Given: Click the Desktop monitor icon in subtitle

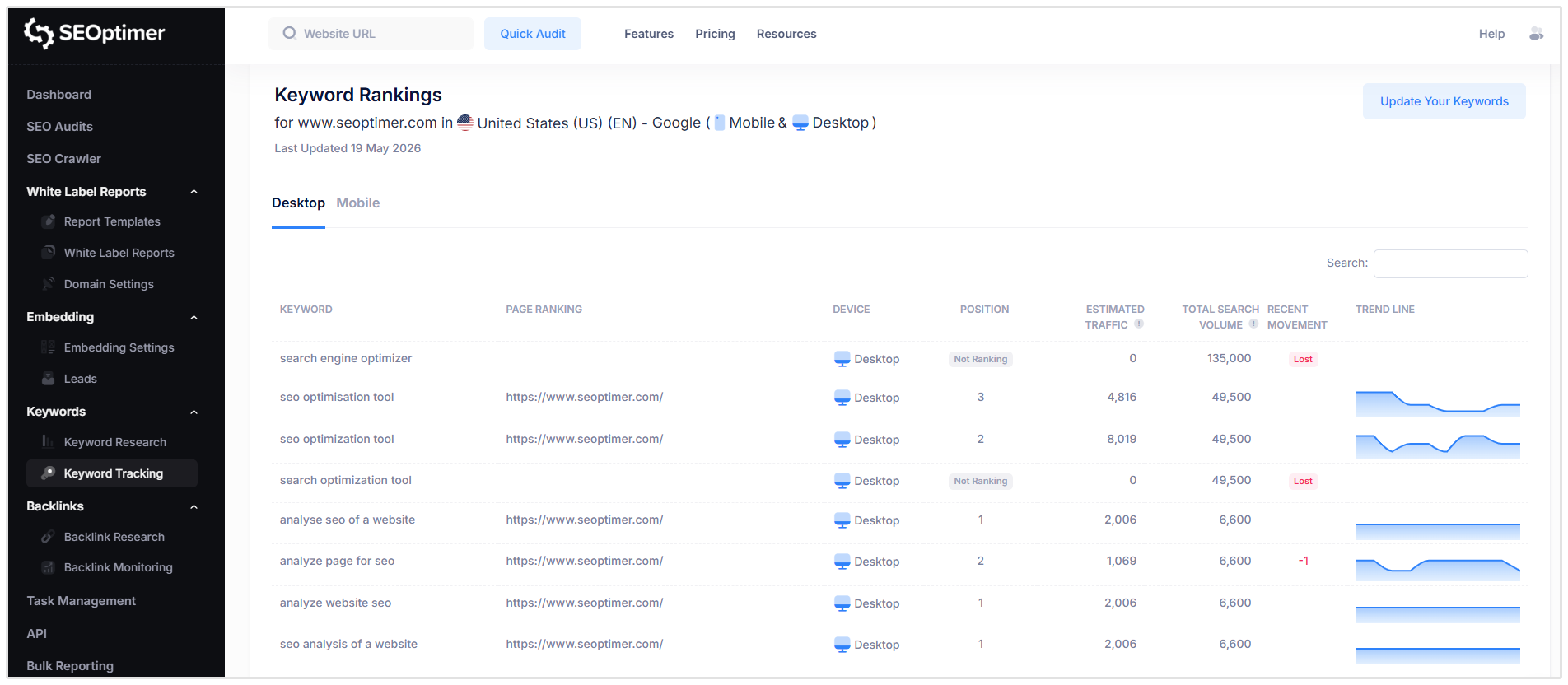Looking at the screenshot, I should (800, 123).
